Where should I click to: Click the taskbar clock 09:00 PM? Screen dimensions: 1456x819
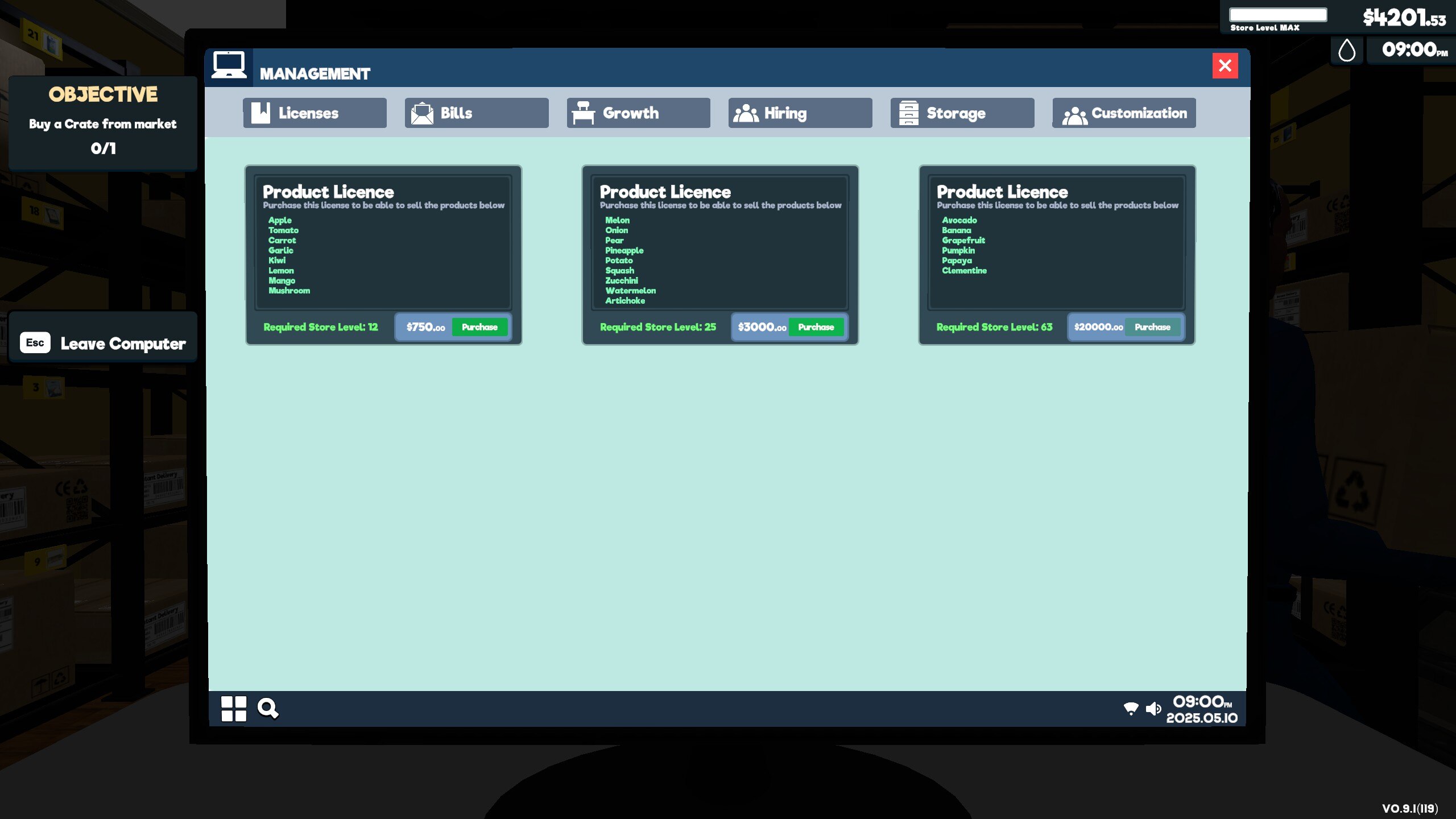(1202, 702)
